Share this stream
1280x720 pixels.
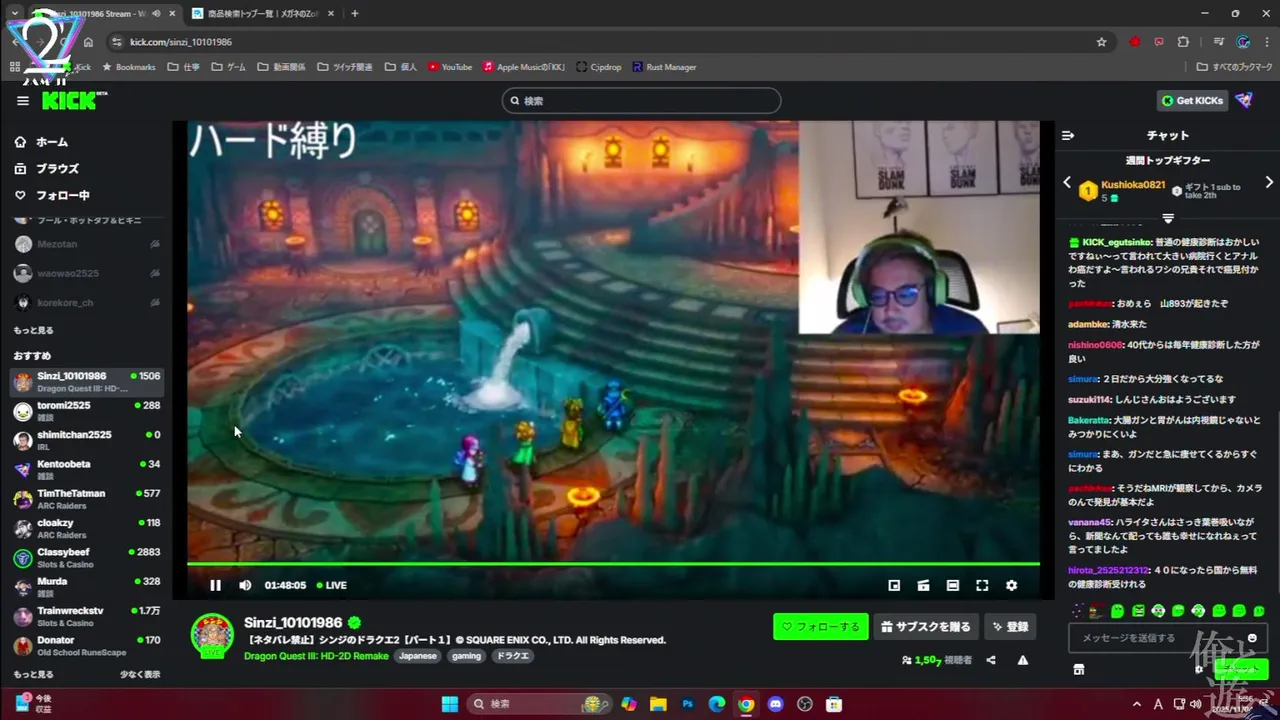click(991, 660)
